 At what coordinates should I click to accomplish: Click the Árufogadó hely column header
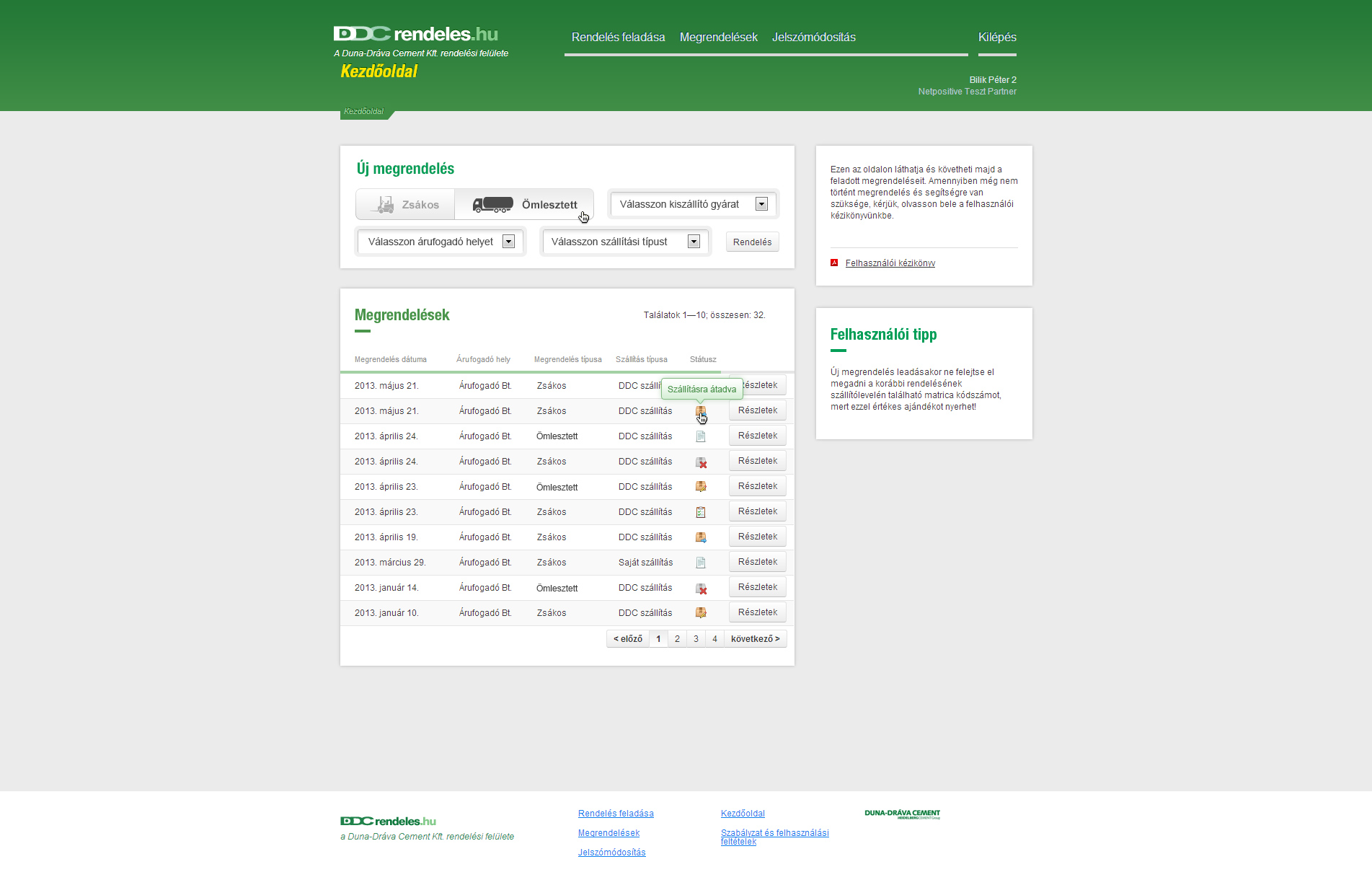coord(483,359)
